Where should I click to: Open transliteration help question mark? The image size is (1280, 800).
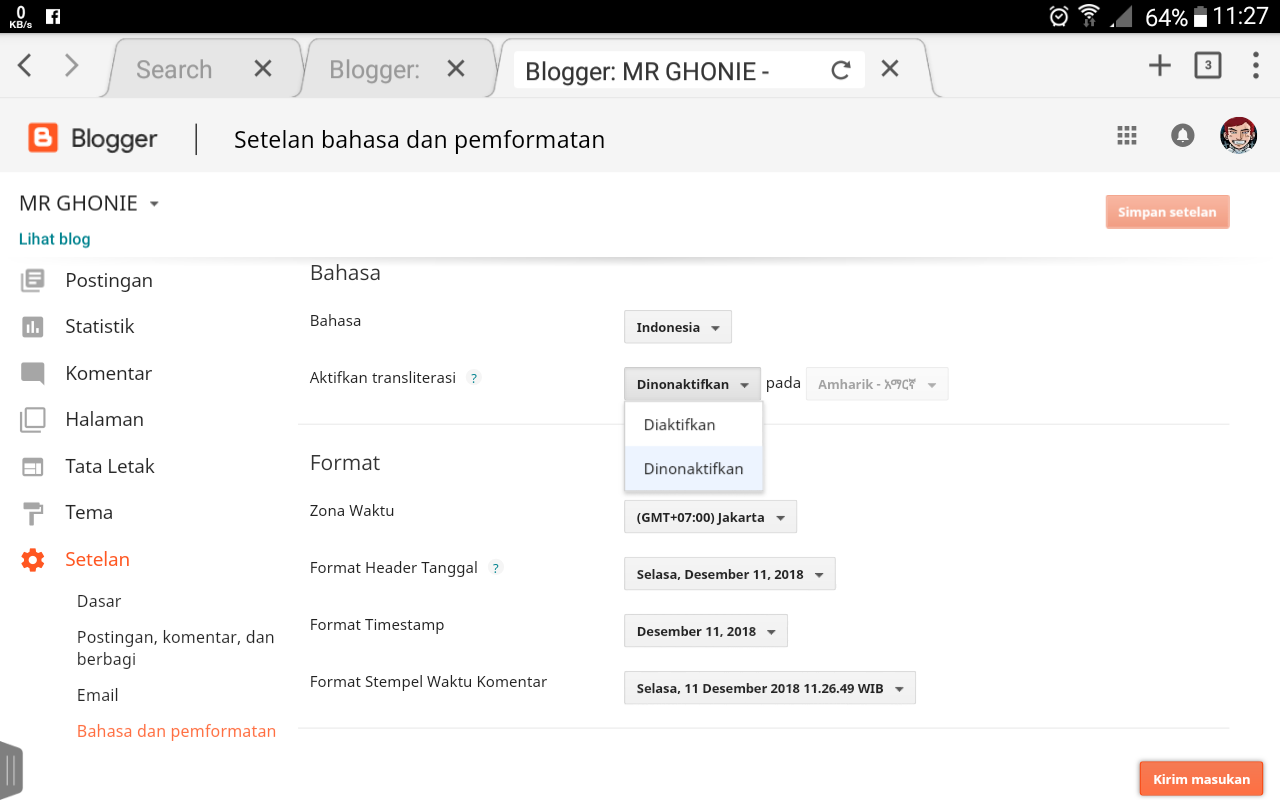[x=474, y=378]
